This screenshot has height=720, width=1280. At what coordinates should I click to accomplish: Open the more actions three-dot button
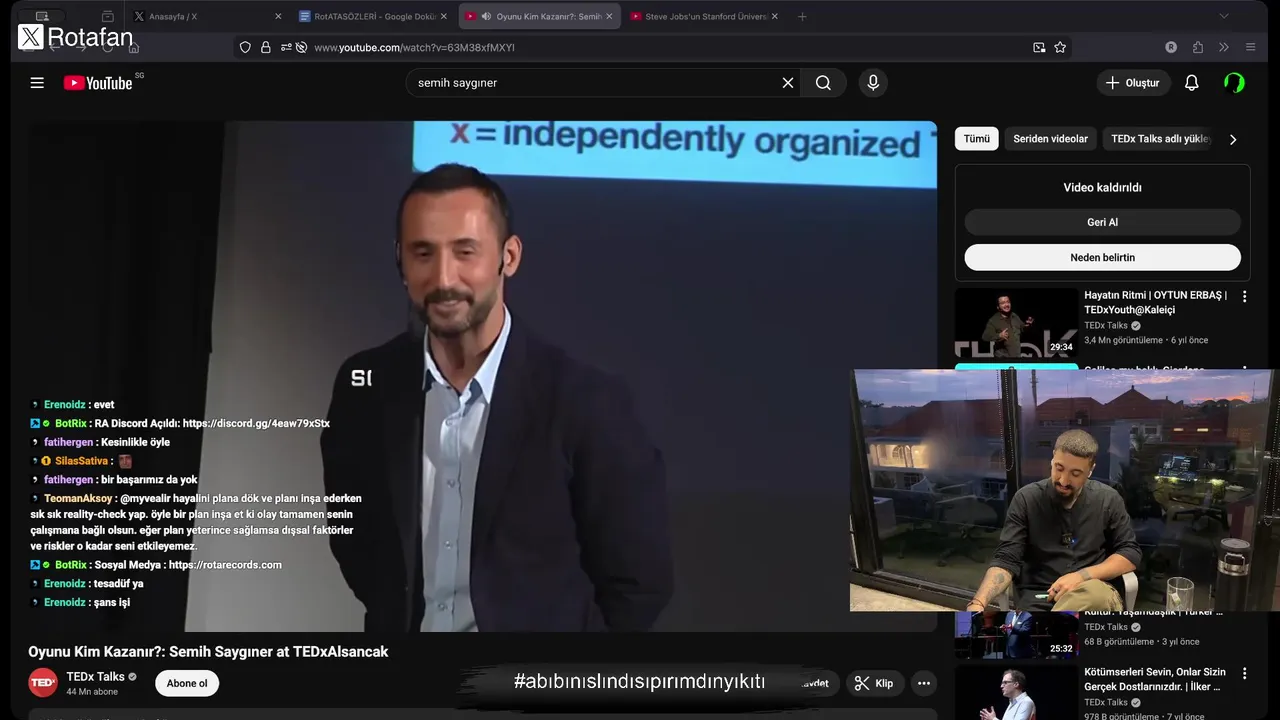[924, 683]
